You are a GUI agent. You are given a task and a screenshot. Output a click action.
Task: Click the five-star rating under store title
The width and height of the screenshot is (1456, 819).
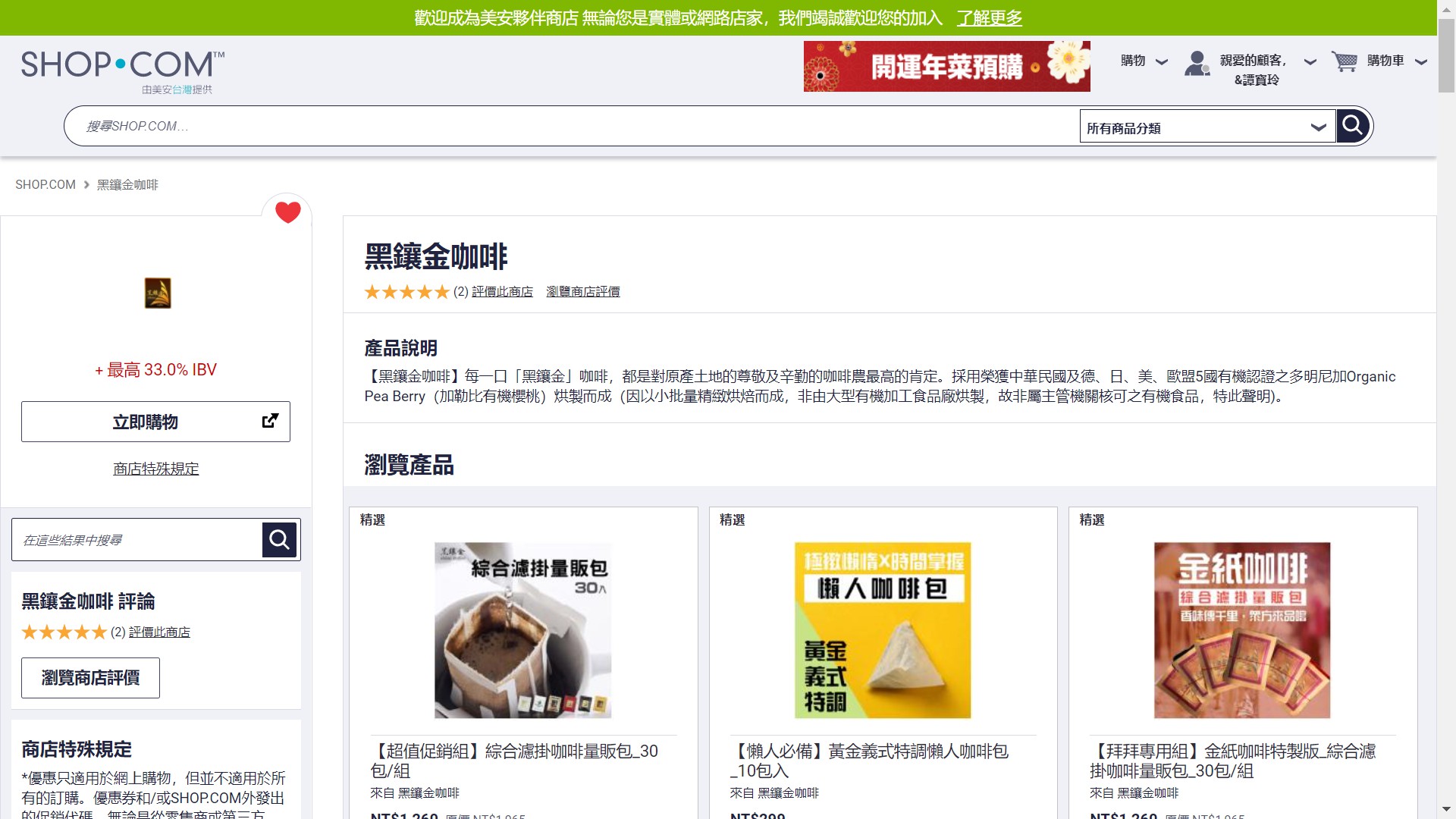(406, 292)
